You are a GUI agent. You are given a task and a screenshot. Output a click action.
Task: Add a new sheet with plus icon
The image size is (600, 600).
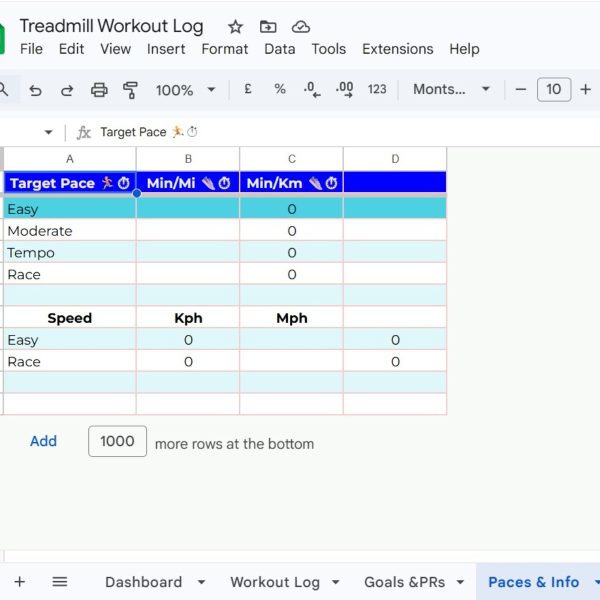pyautogui.click(x=20, y=582)
